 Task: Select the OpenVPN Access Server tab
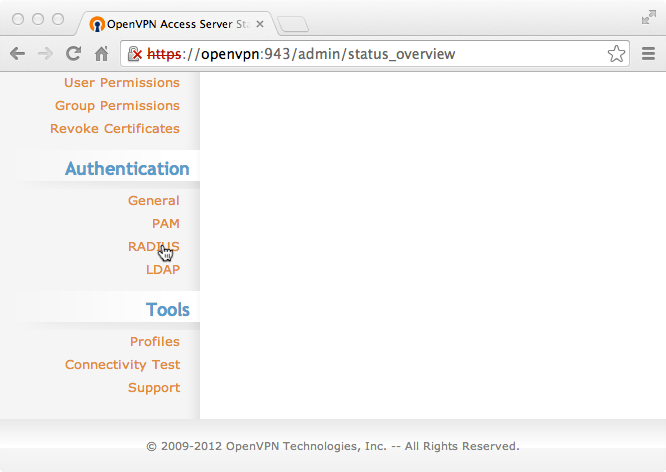click(176, 24)
